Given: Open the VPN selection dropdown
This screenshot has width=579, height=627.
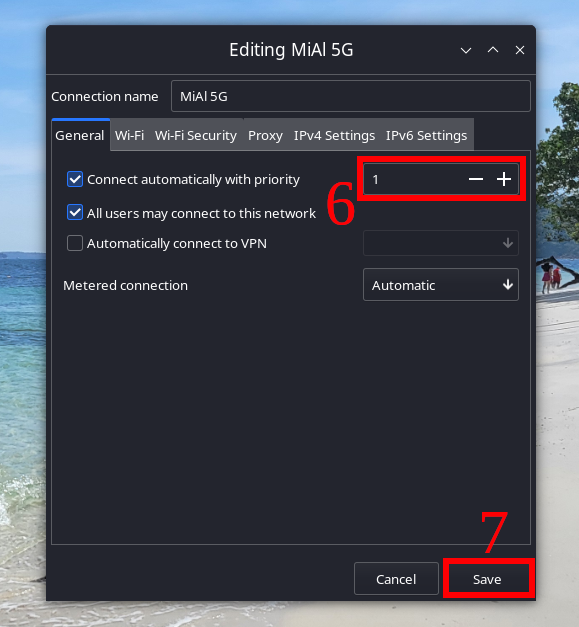Looking at the screenshot, I should [441, 243].
